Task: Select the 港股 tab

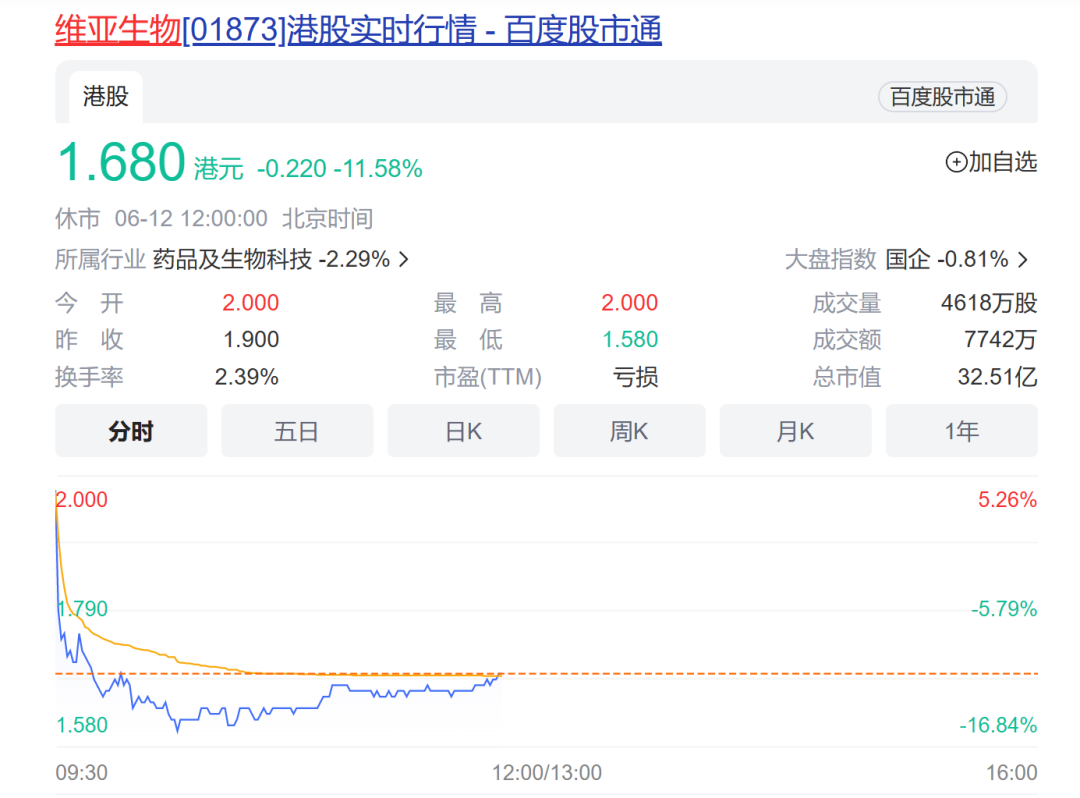Action: (106, 96)
